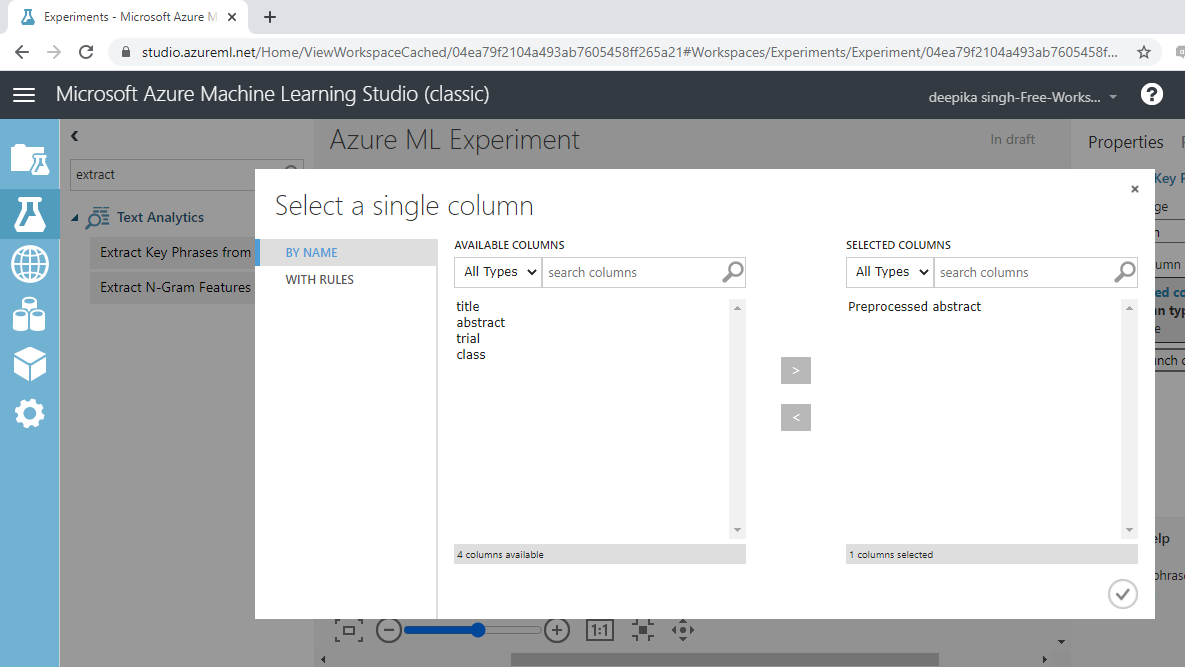Select 'title' in available columns
1185x667 pixels.
(468, 306)
